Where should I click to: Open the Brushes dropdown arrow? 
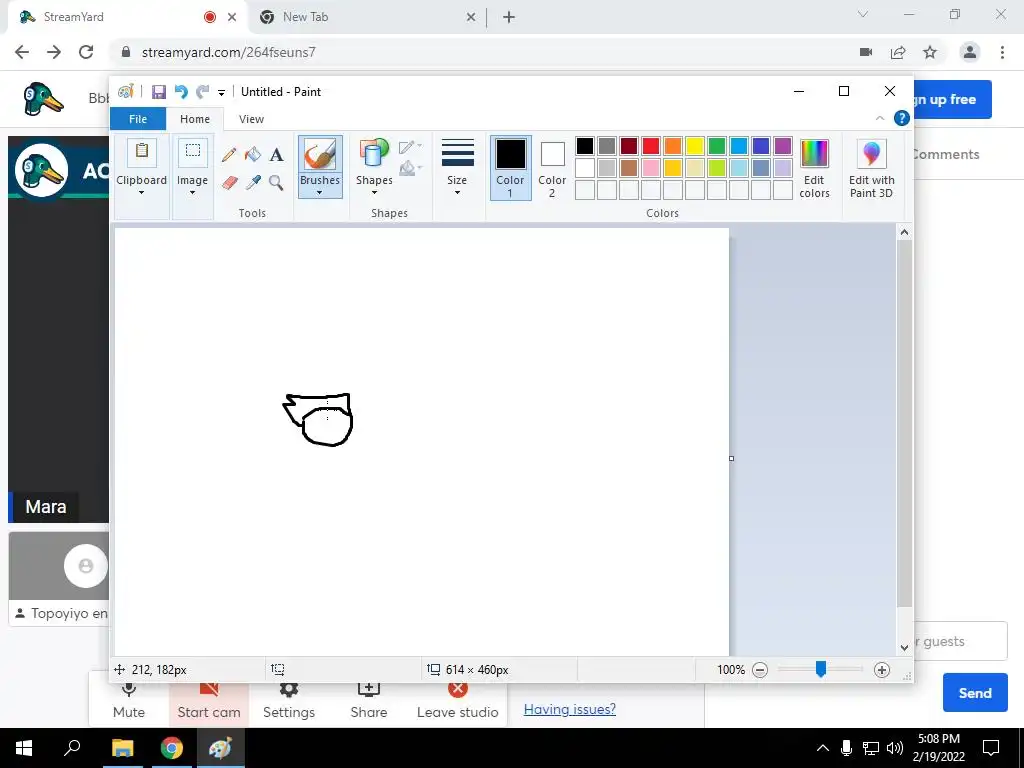[319, 192]
